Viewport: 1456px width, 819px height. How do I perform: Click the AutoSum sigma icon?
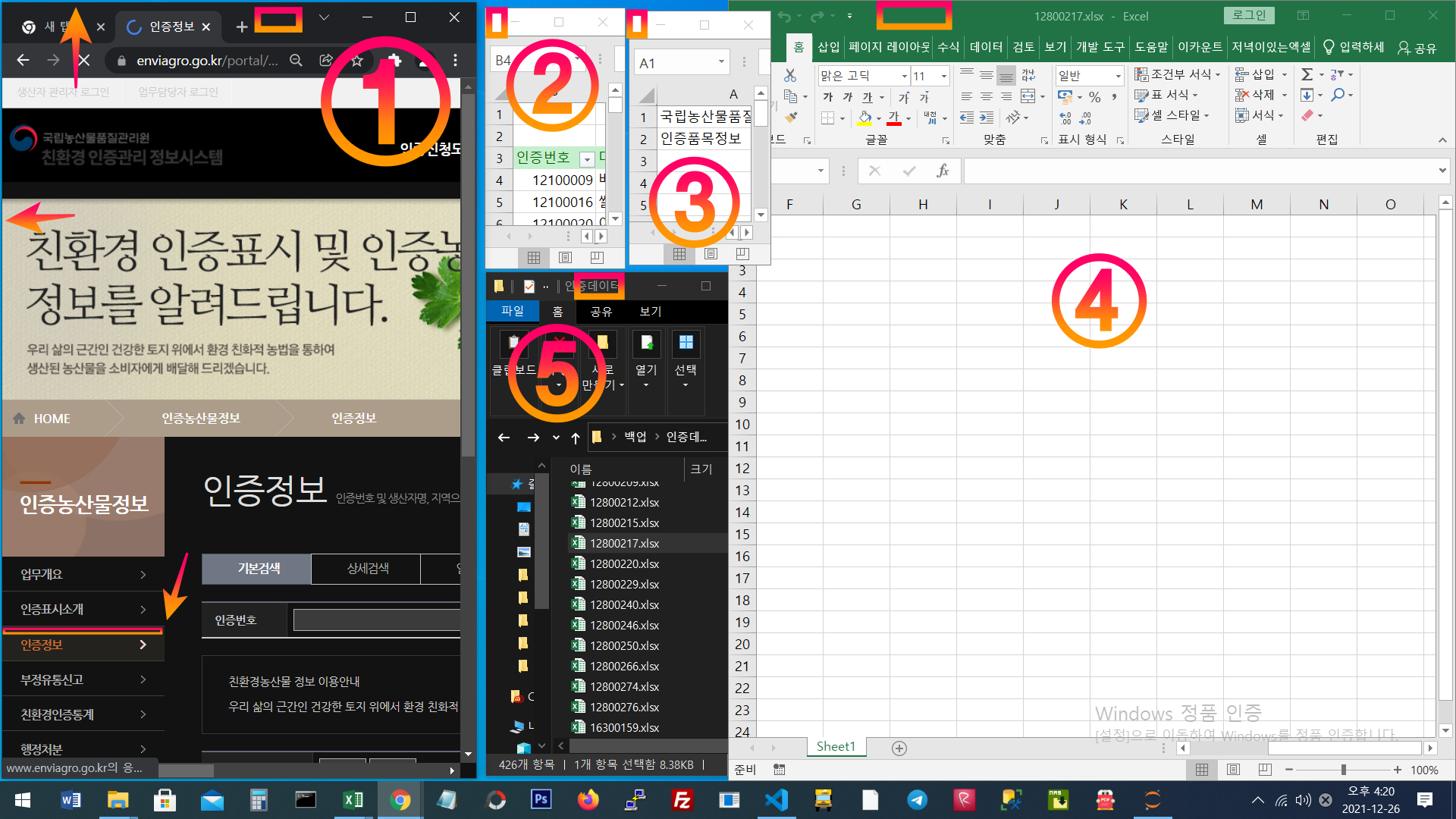pyautogui.click(x=1307, y=74)
